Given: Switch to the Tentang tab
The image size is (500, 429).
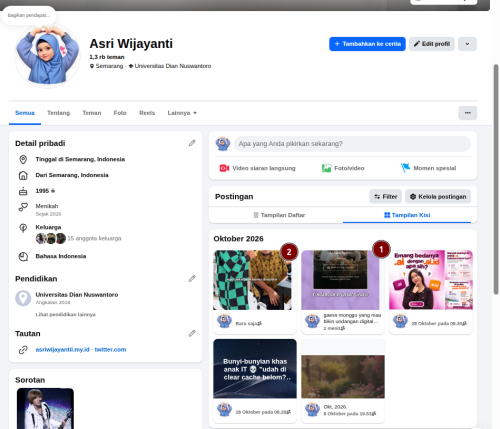Looking at the screenshot, I should [59, 113].
